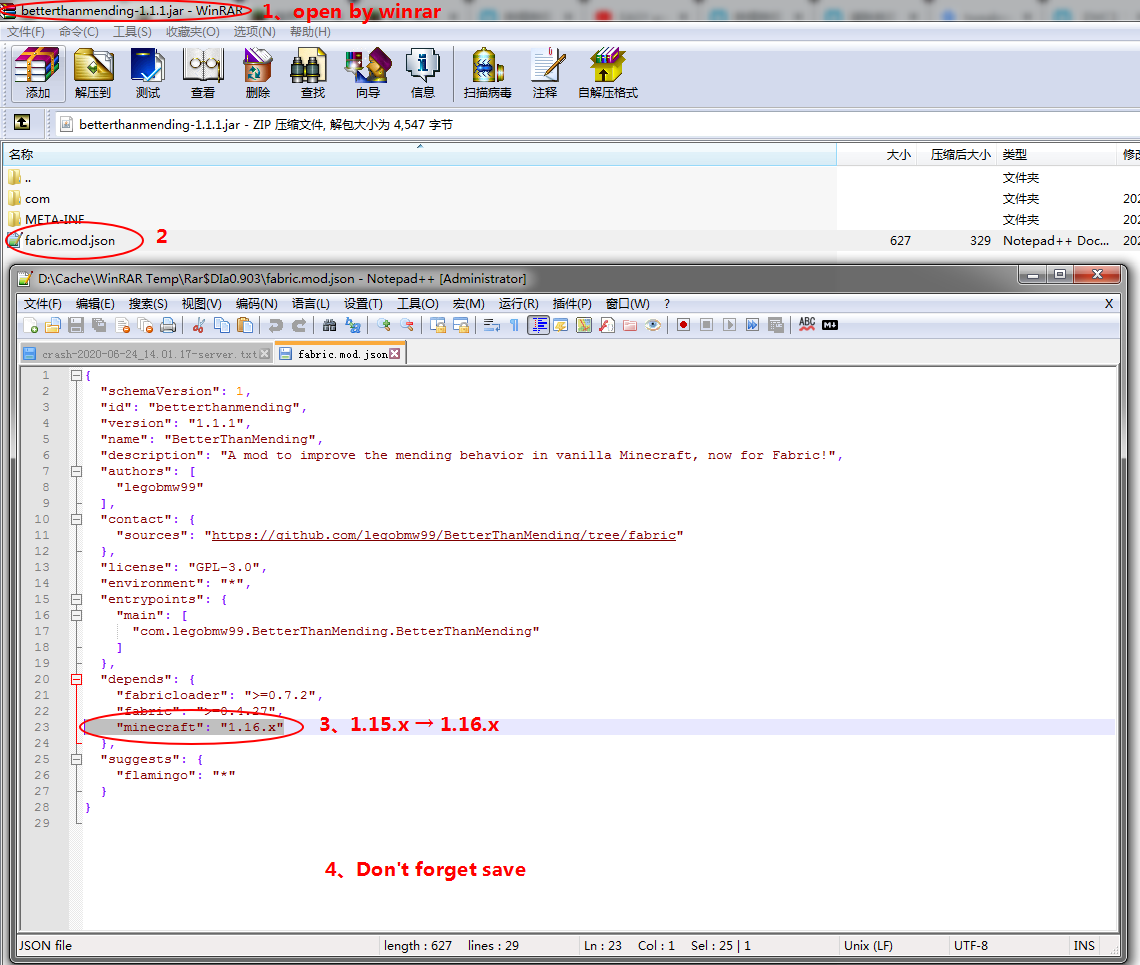
Task: Zoom out using the Notepad++ toolbar
Action: point(406,325)
